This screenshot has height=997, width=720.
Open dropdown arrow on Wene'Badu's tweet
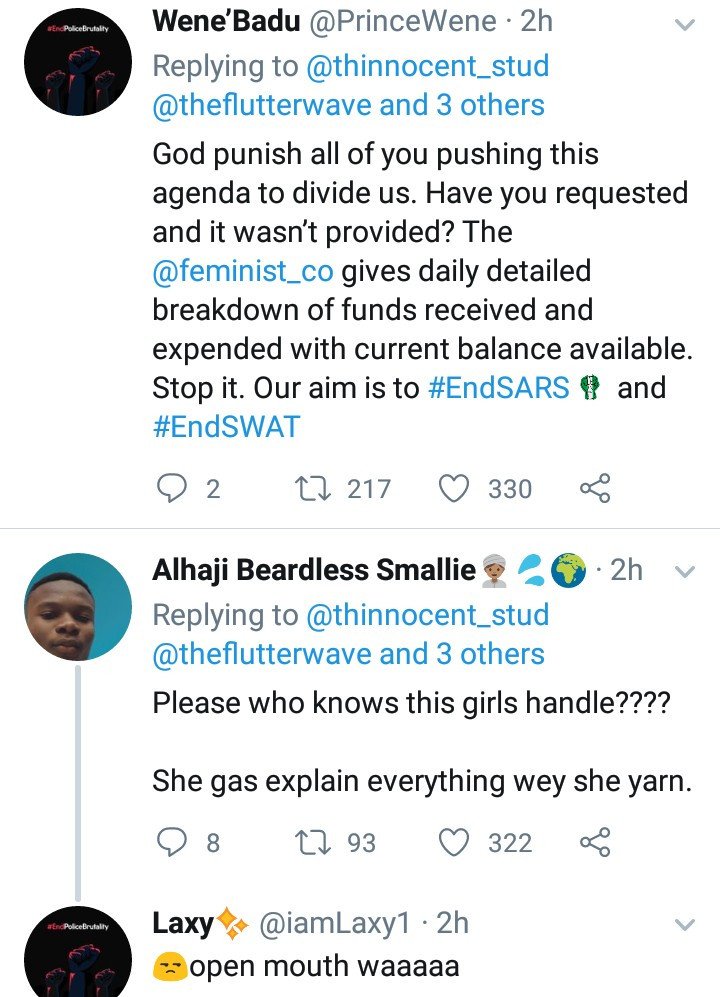685,24
